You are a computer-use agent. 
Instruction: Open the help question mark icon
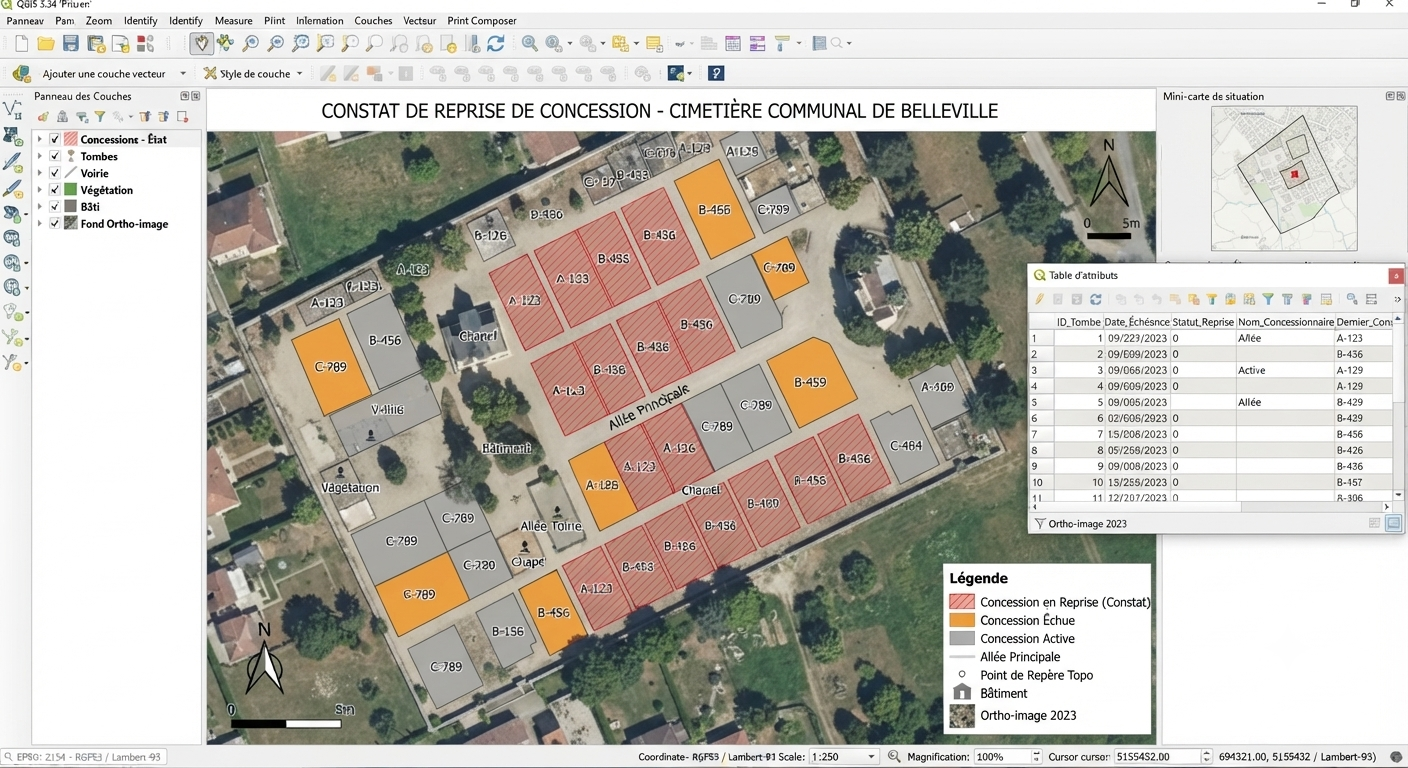(716, 73)
